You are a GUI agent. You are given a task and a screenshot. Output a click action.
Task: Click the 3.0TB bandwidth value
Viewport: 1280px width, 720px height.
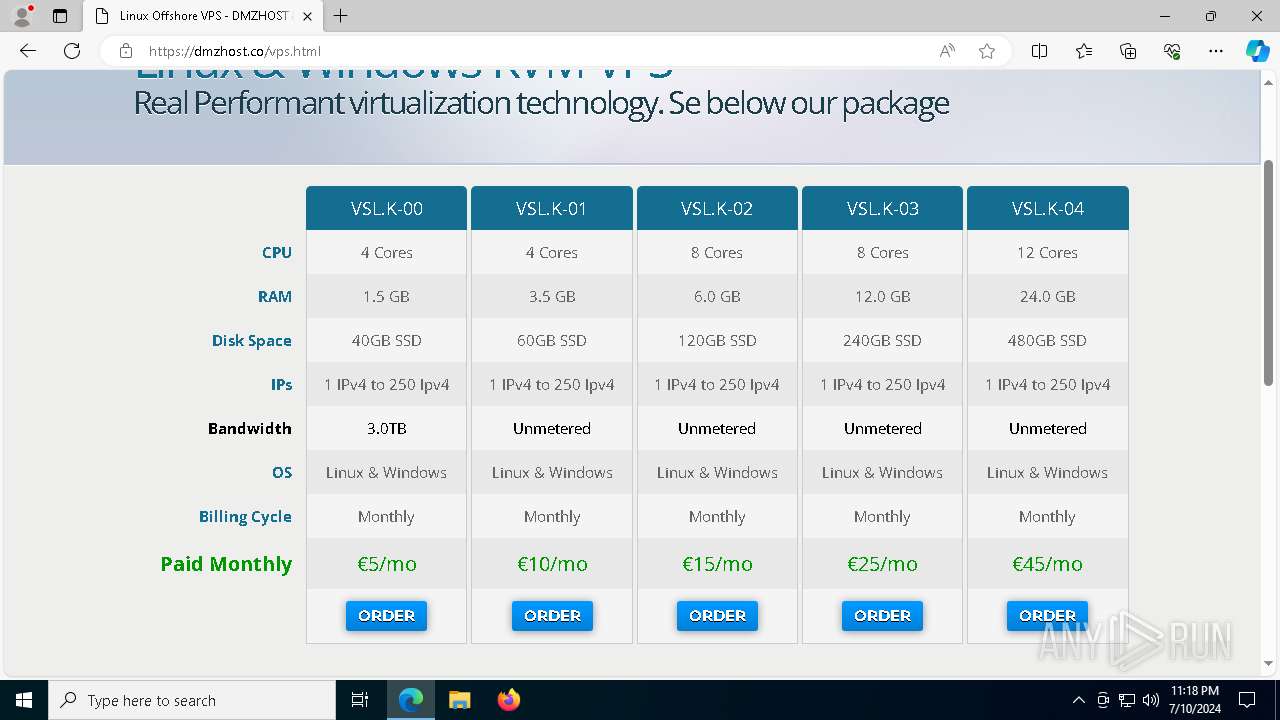pyautogui.click(x=386, y=428)
